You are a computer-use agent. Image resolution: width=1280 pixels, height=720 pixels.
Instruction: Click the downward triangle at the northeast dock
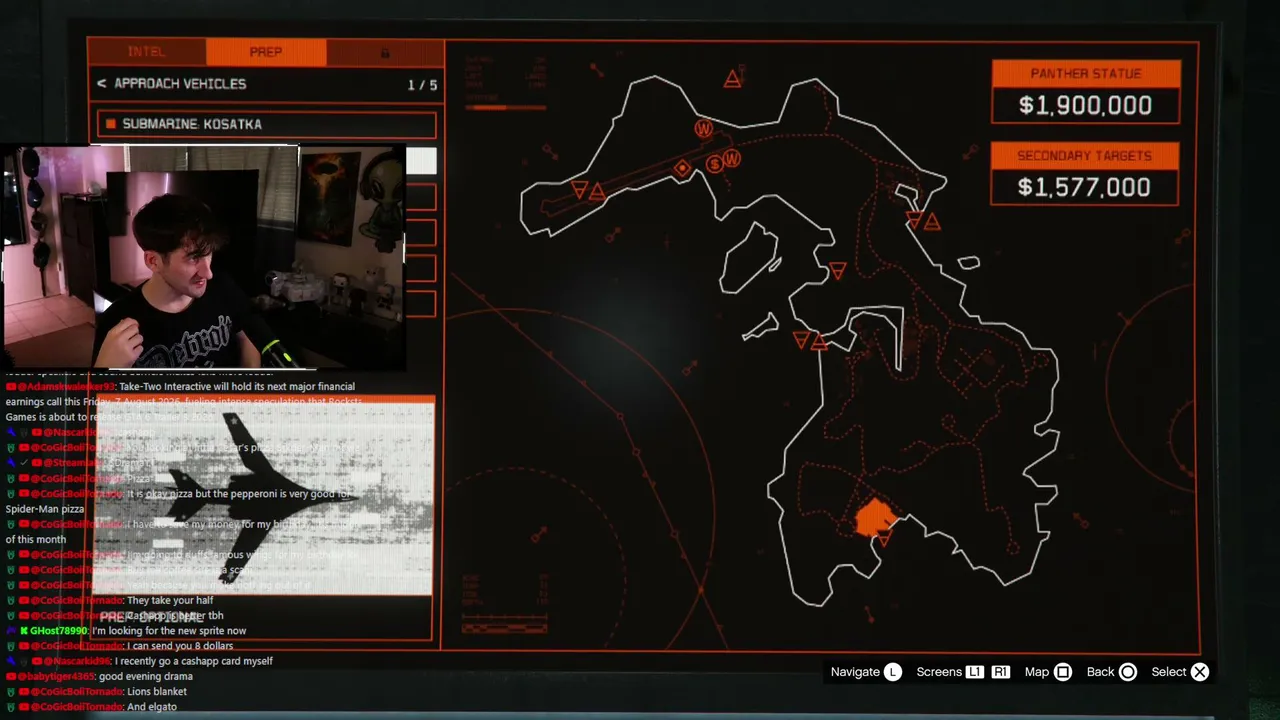coord(914,221)
